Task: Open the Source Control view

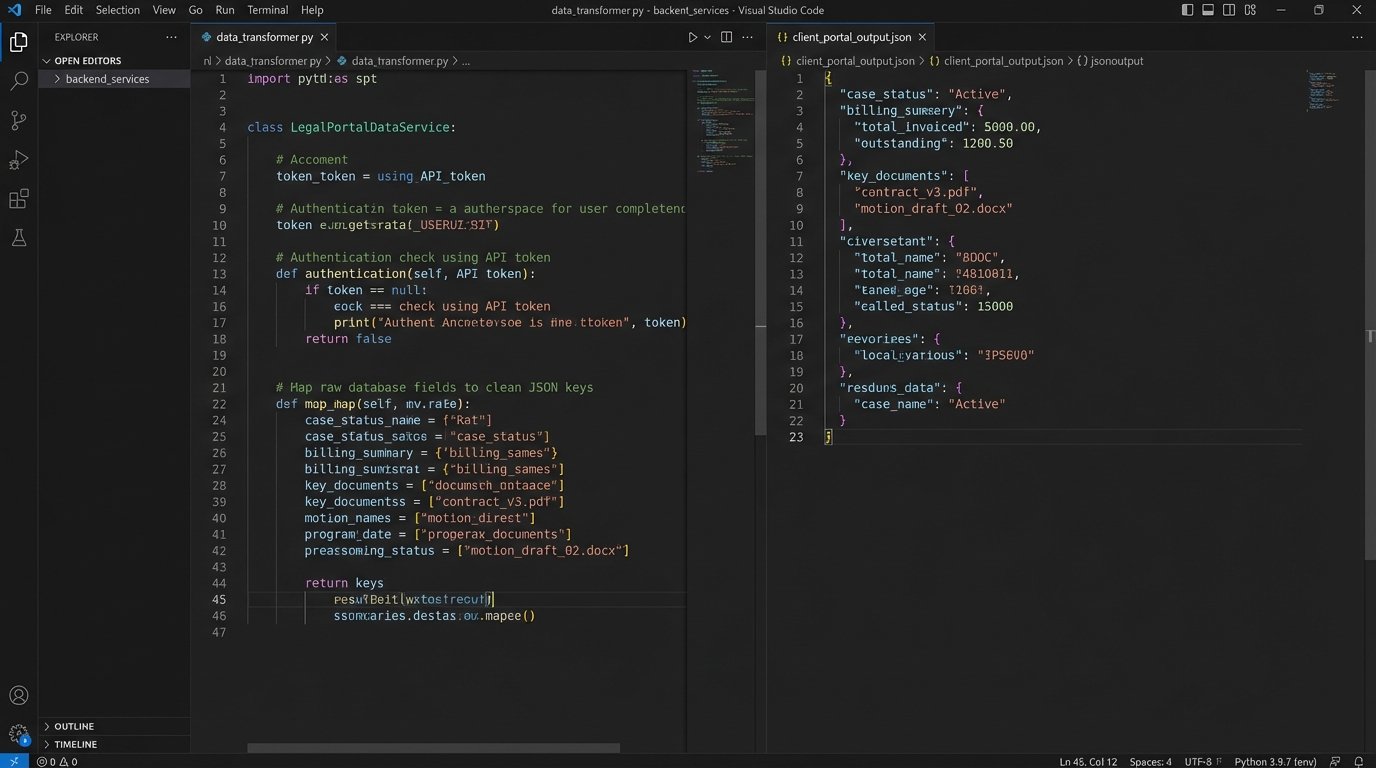Action: click(18, 121)
